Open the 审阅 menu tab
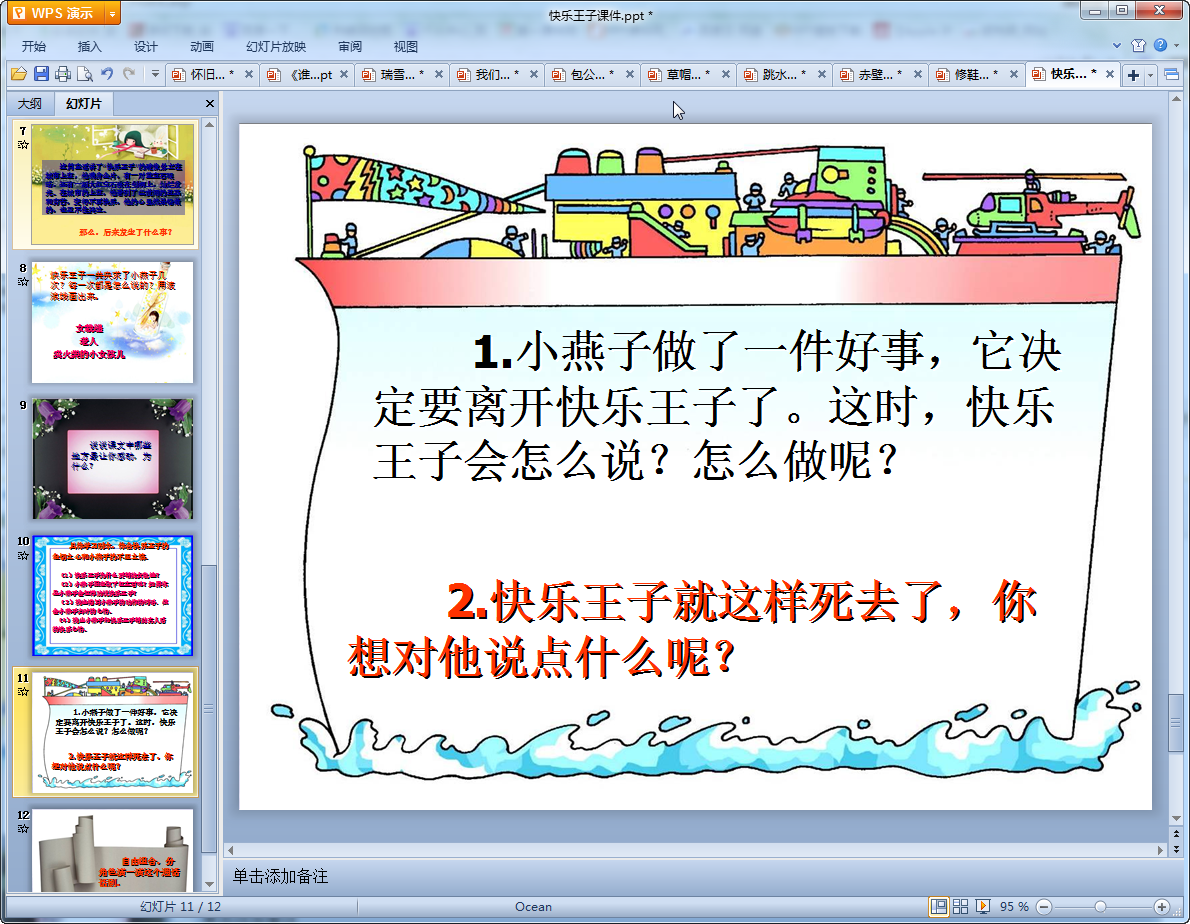 coord(350,46)
